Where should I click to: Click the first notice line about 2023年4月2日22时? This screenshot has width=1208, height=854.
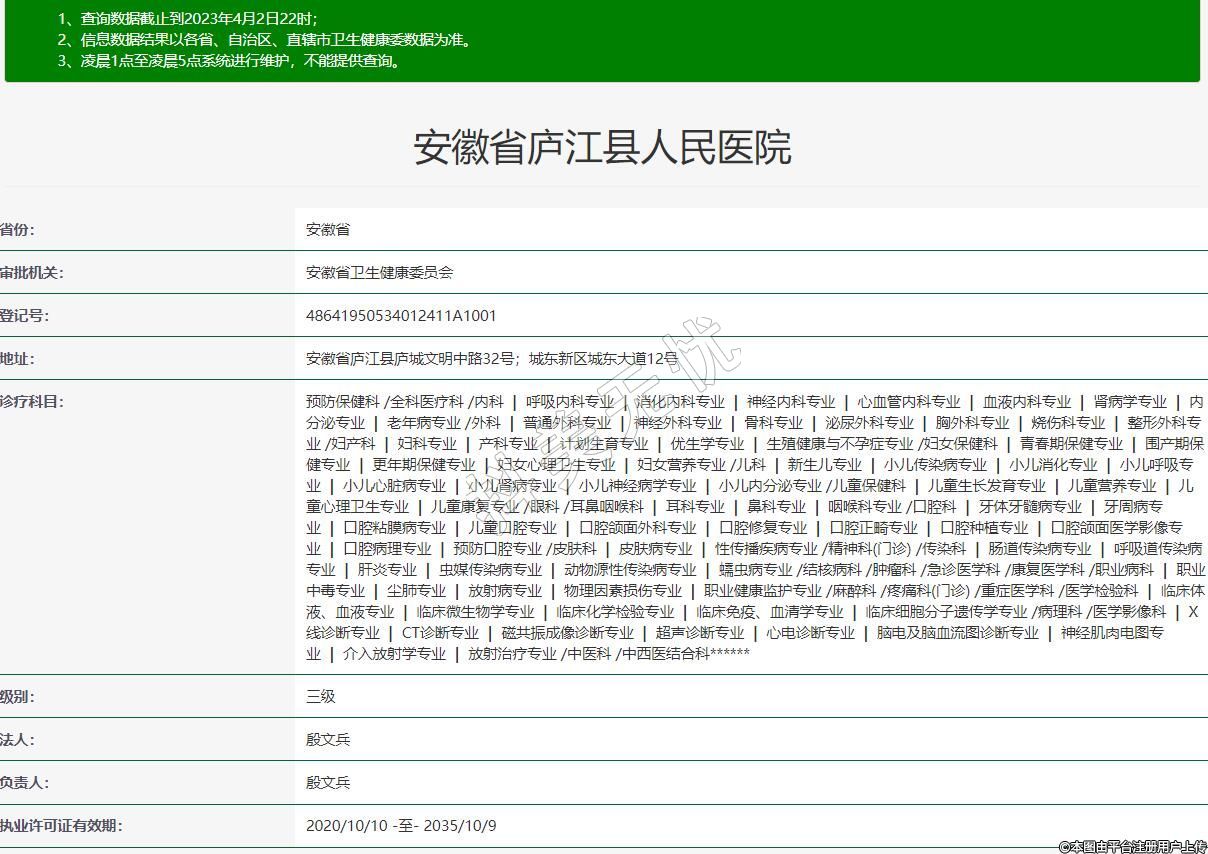(x=187, y=19)
